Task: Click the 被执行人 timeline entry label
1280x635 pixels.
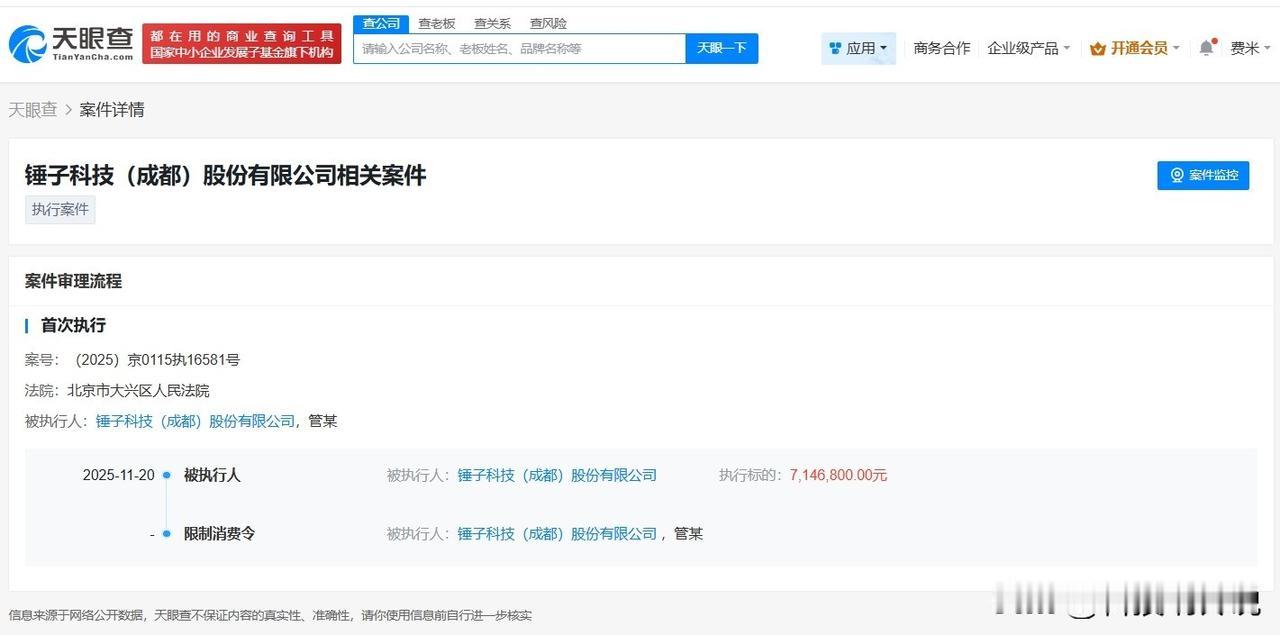Action: click(212, 475)
